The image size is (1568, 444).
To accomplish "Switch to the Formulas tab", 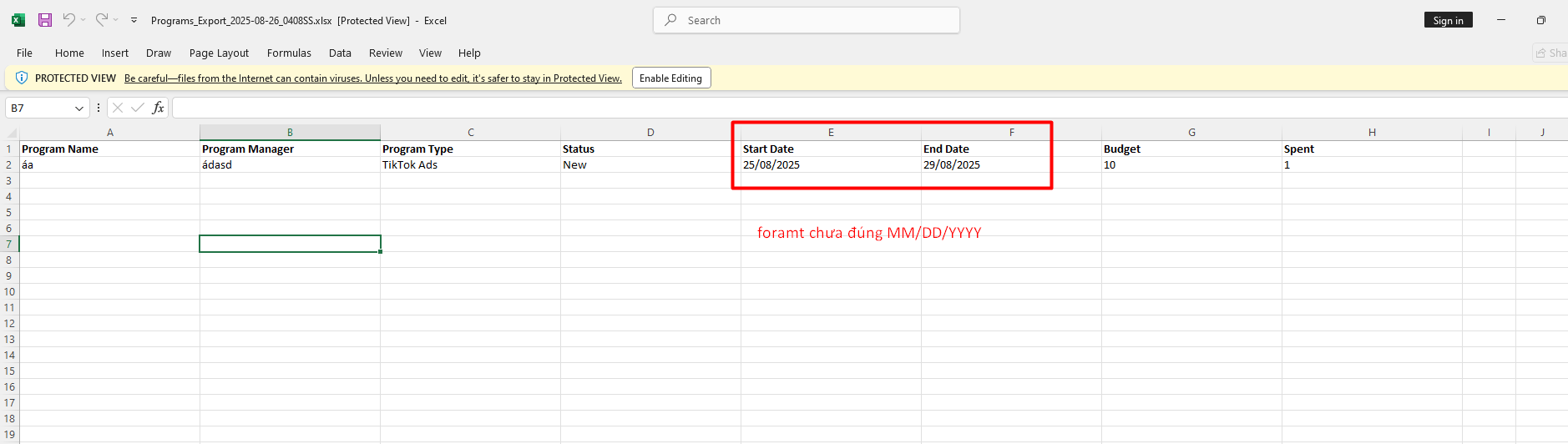I will [289, 53].
